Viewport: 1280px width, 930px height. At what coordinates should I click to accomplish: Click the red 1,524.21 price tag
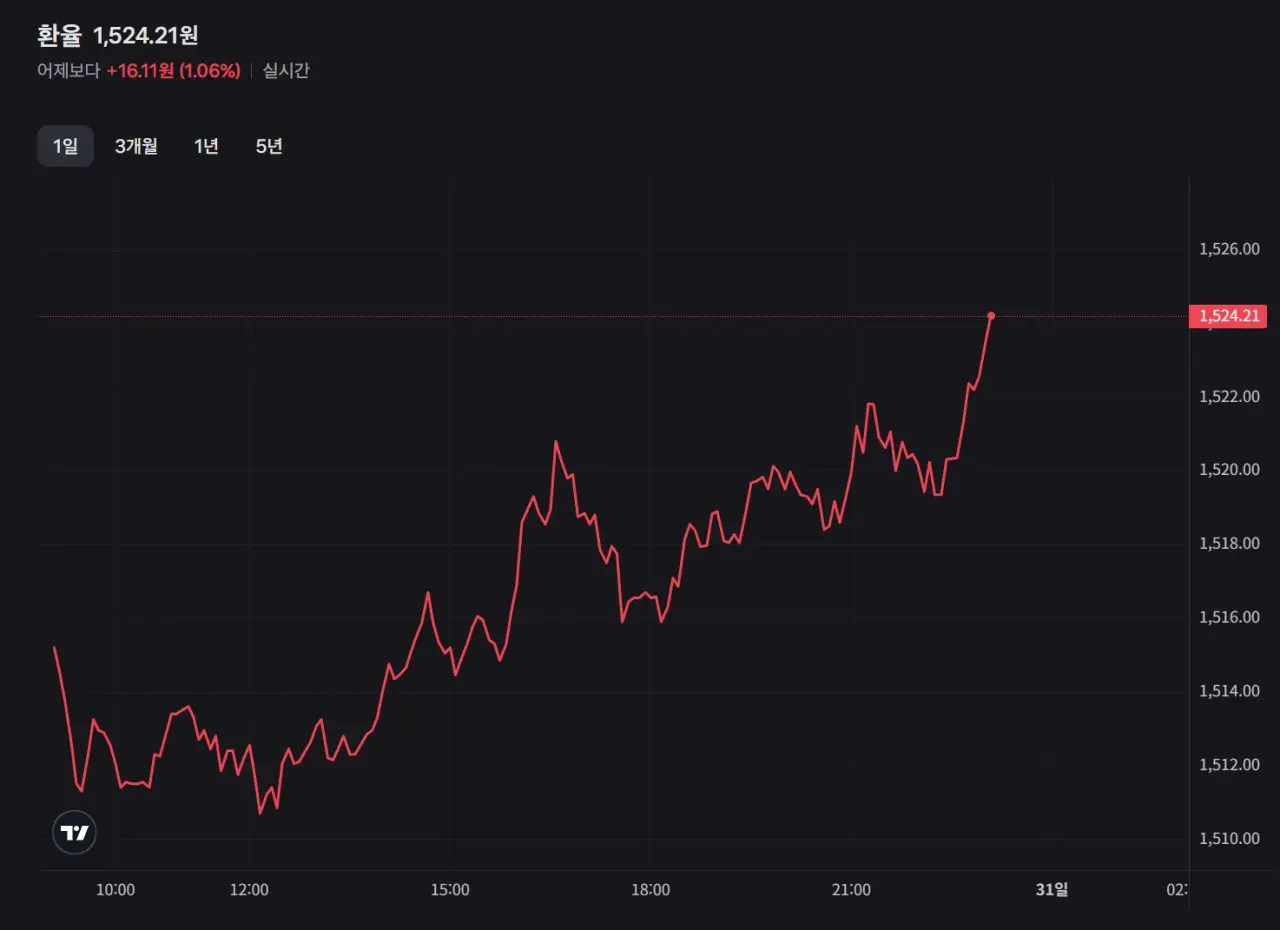pyautogui.click(x=1227, y=317)
